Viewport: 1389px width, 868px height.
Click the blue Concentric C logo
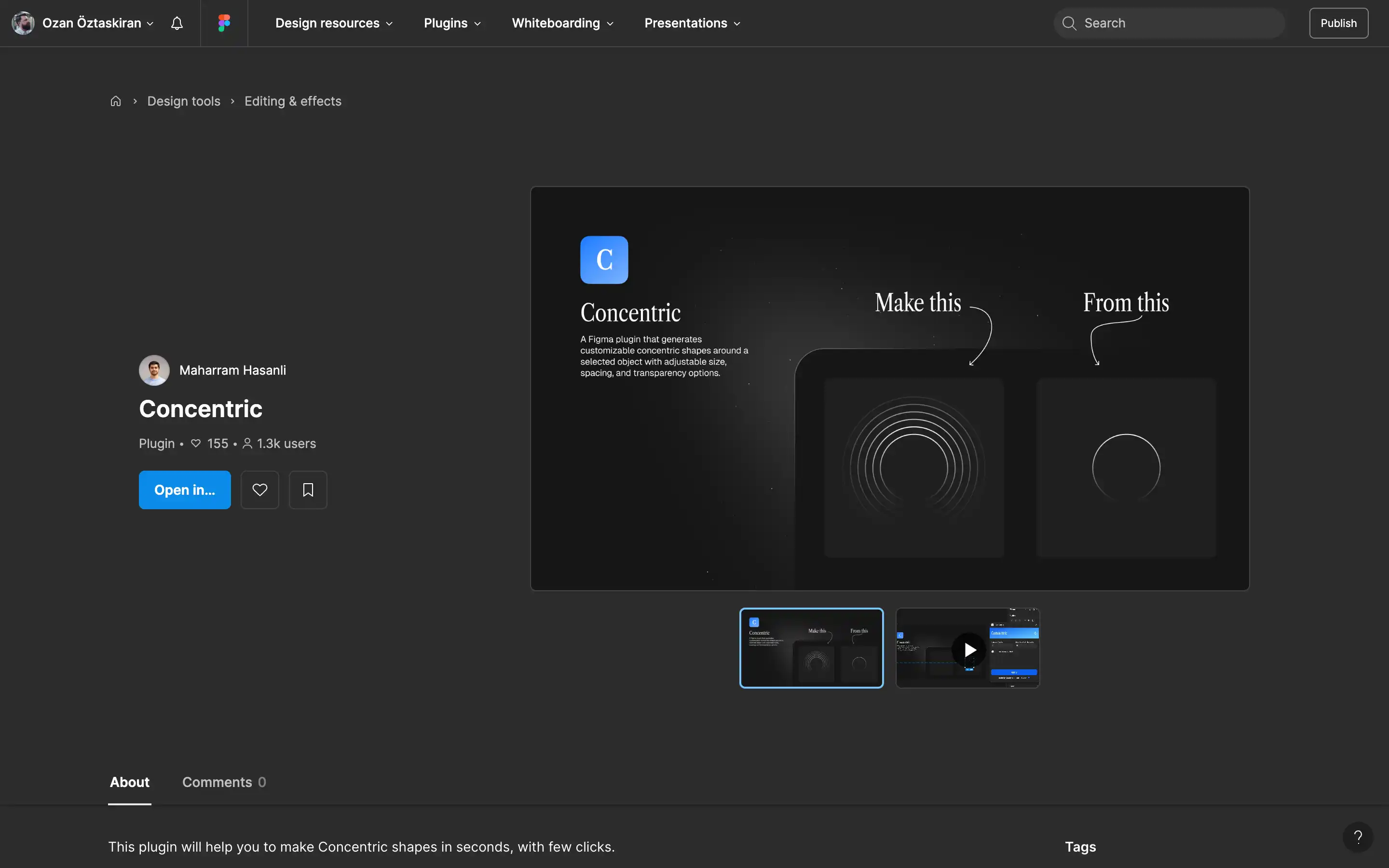[x=604, y=259]
